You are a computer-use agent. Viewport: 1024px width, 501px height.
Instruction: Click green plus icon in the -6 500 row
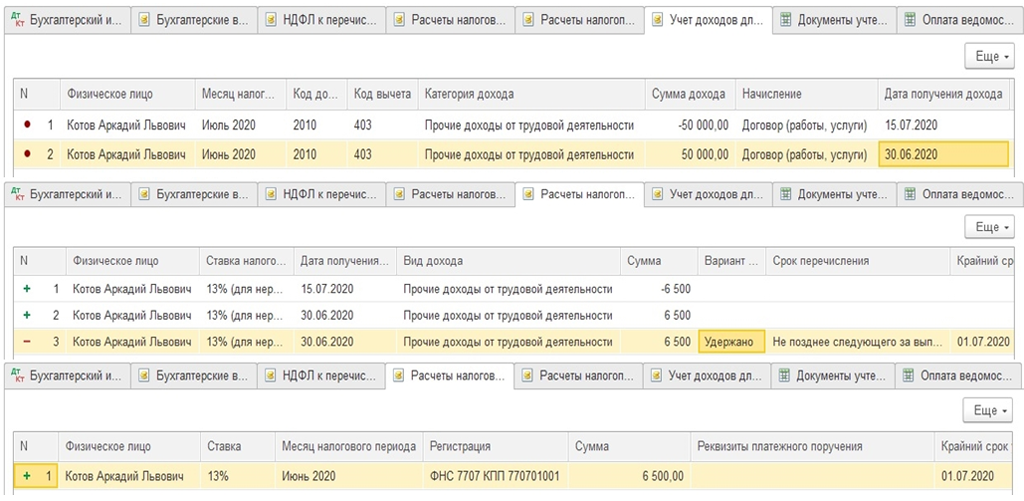point(27,289)
